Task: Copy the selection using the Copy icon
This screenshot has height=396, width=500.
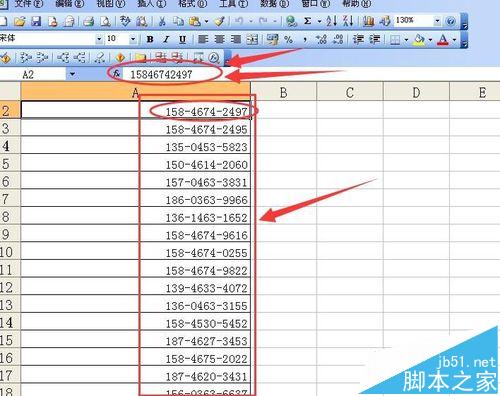Action: tap(178, 22)
